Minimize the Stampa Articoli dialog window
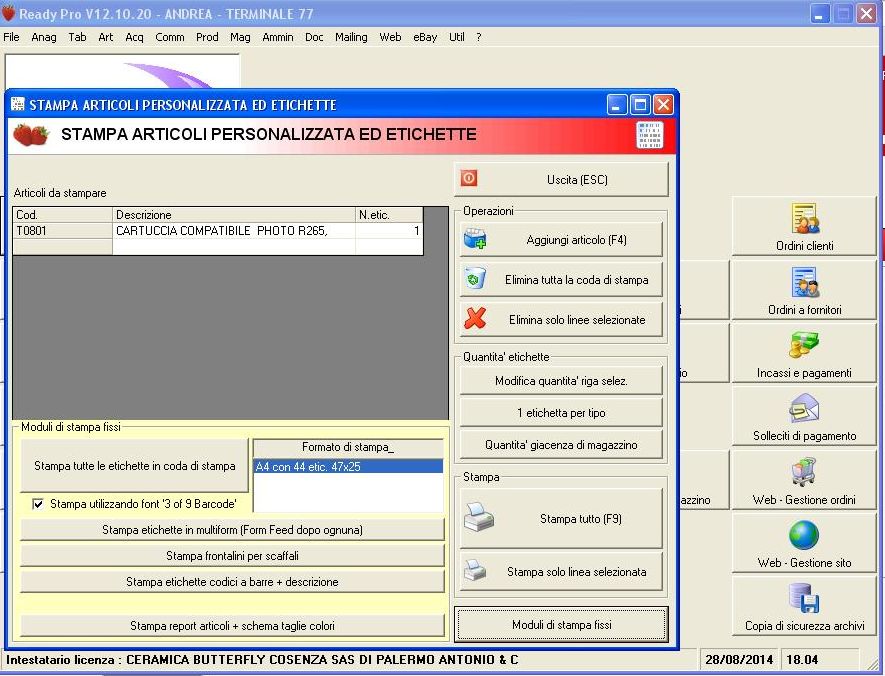Viewport: 885px width, 676px height. (617, 104)
